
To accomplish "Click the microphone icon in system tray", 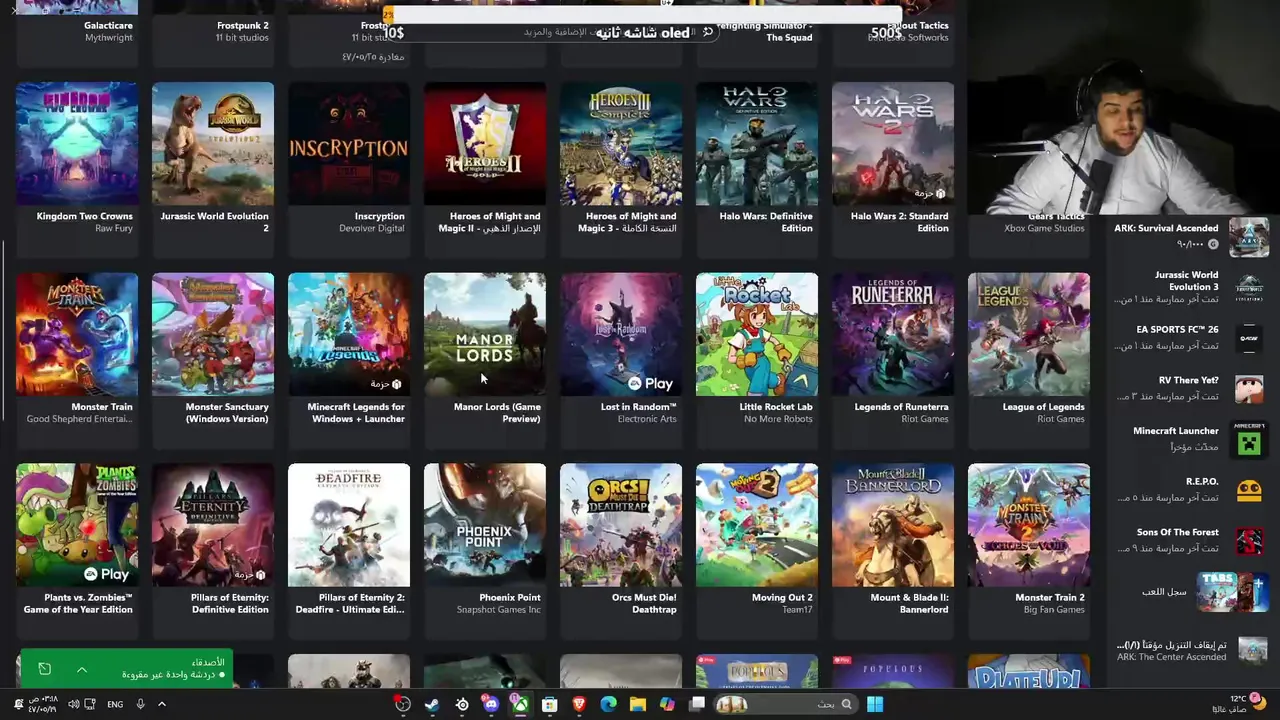I will (x=140, y=704).
